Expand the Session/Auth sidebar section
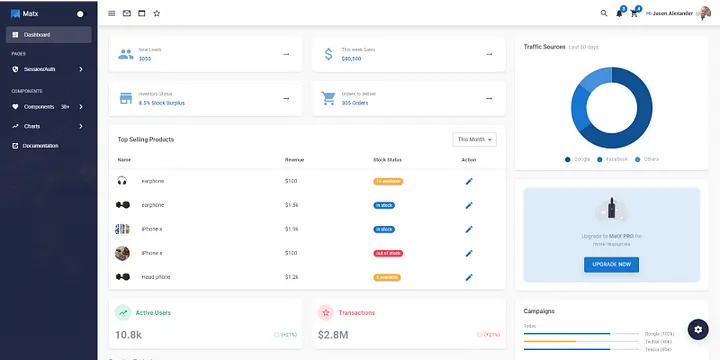Screen dimensions: 720x360 48,69
